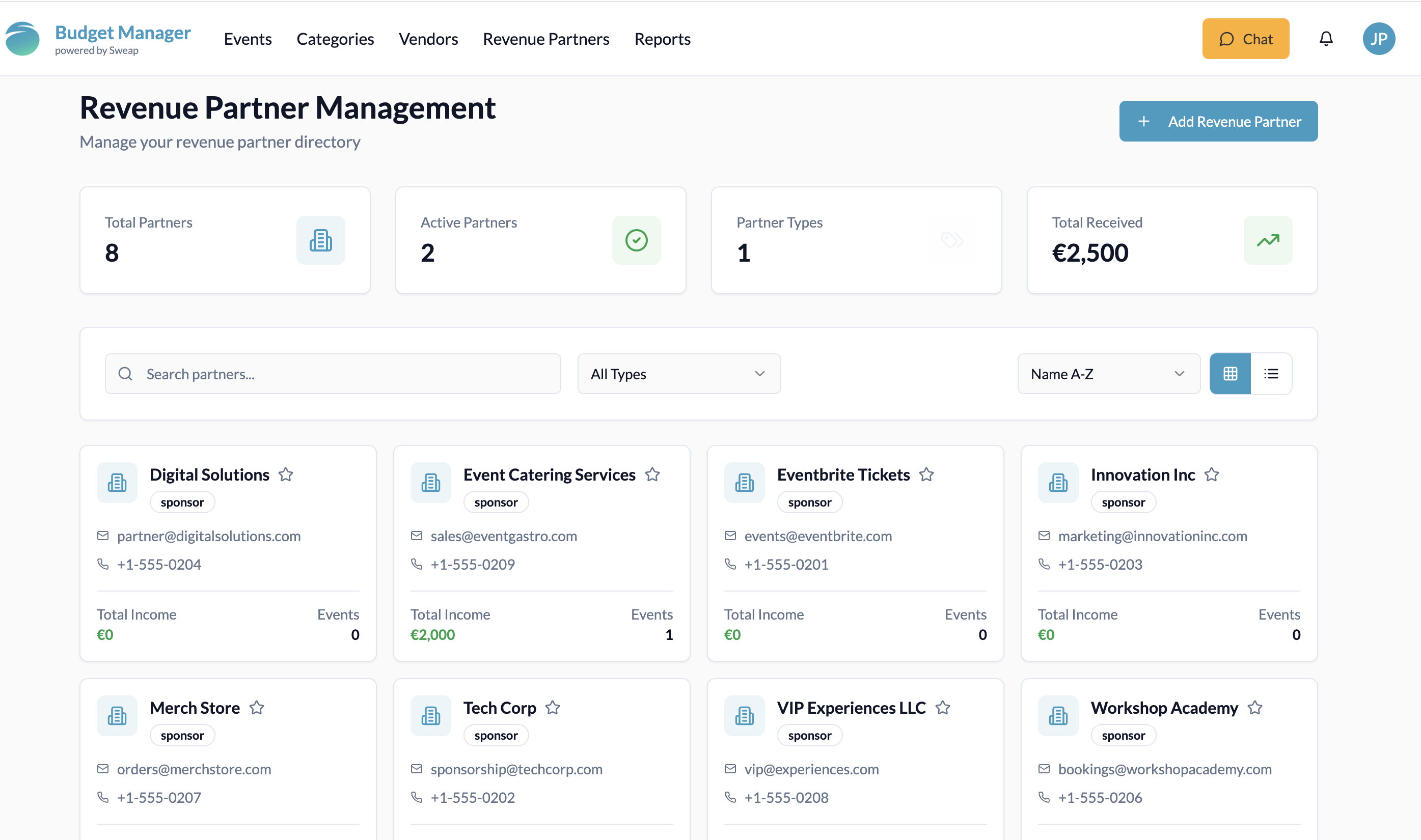
Task: Open the Reports page
Action: 662,39
